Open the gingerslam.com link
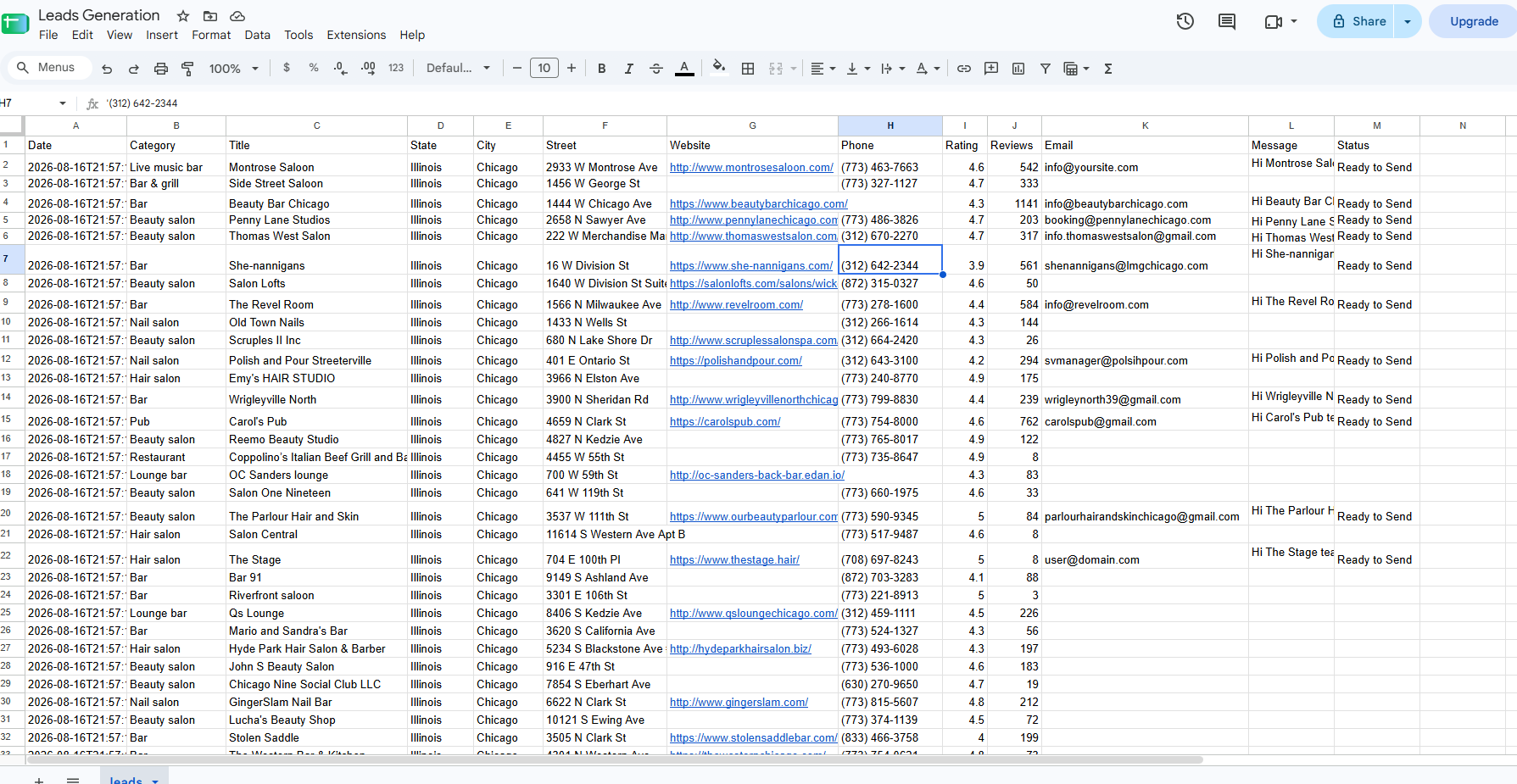 739,703
